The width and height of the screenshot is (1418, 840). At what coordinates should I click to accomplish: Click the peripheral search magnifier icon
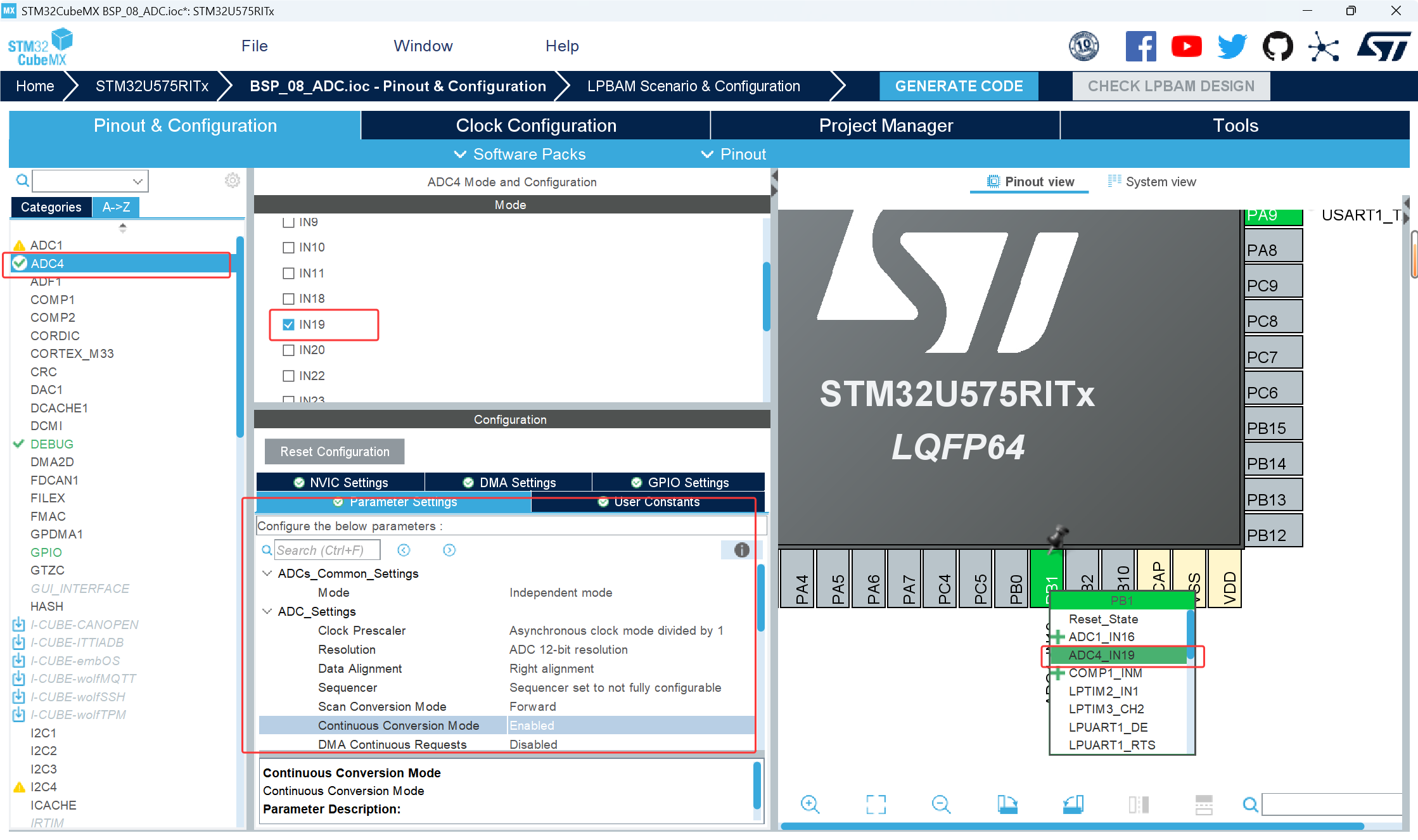[x=22, y=181]
